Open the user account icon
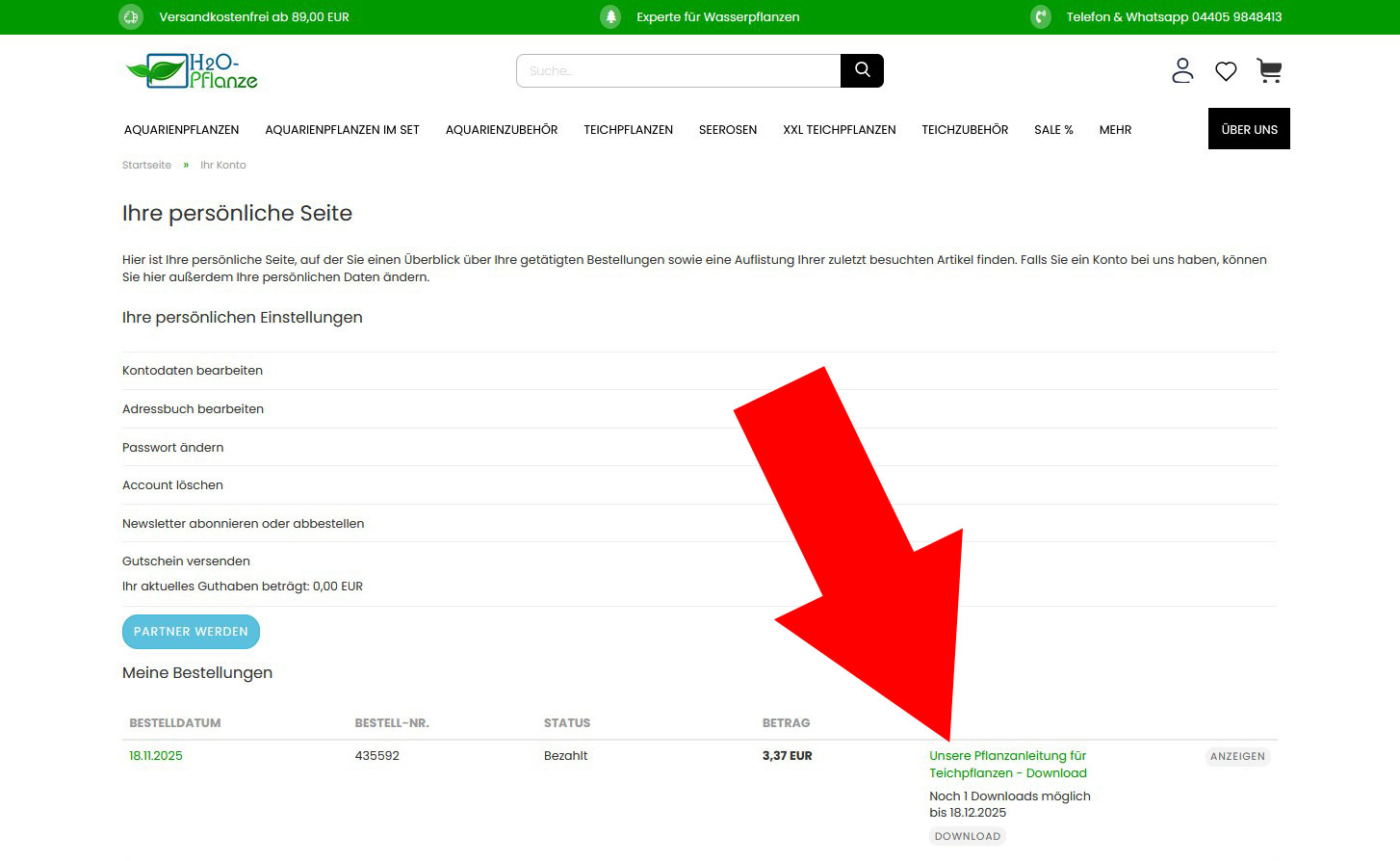Screen dimensions: 1400x861 coord(1182,70)
